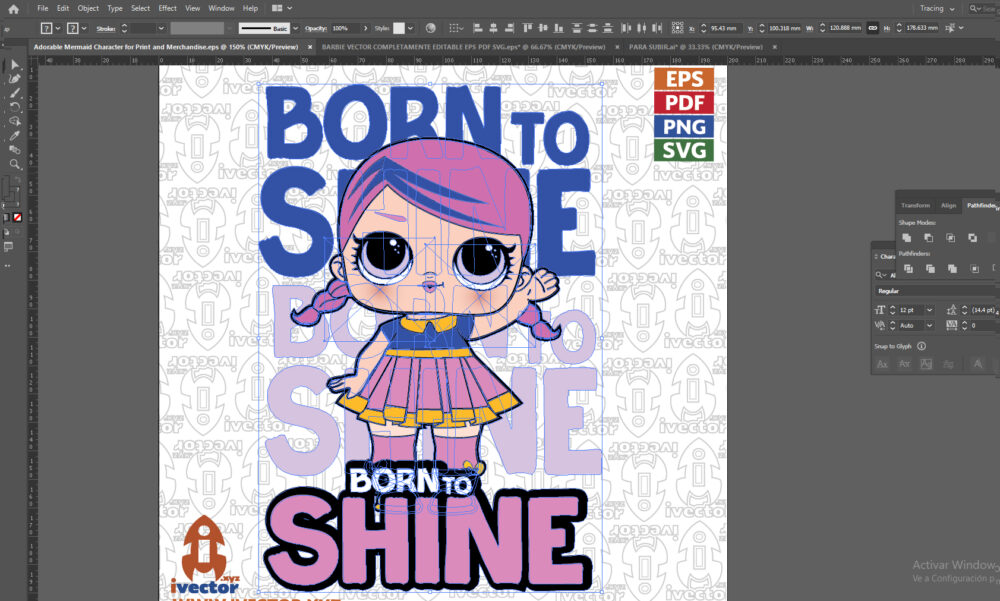Open the File menu
This screenshot has height=601, width=1000.
click(x=43, y=8)
